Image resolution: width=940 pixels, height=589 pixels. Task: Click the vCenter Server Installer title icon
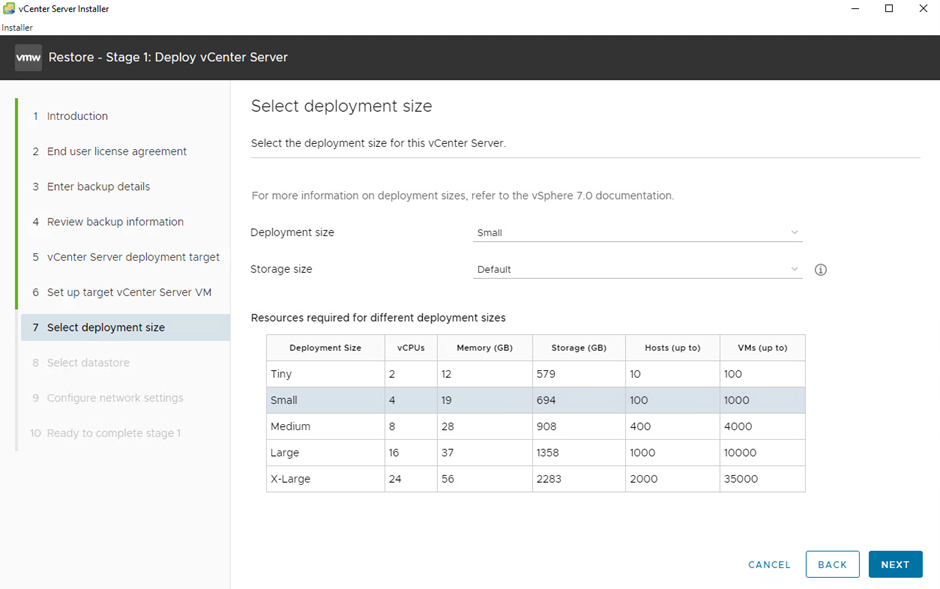9,9
